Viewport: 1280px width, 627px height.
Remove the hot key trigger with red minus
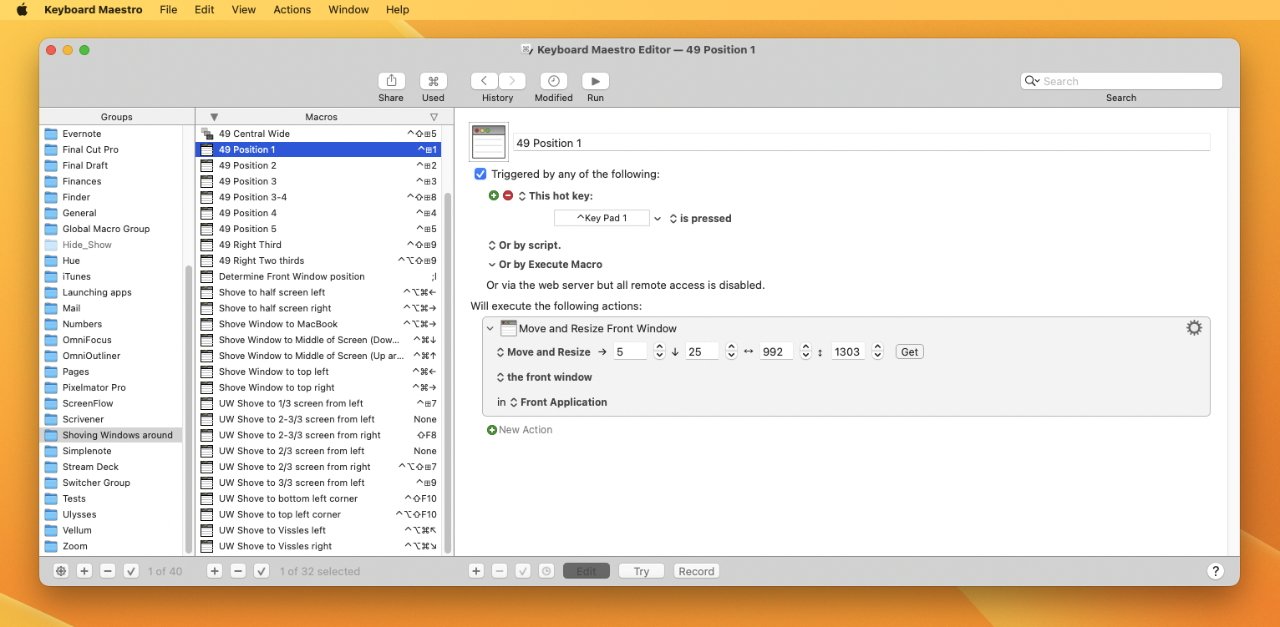(x=508, y=196)
